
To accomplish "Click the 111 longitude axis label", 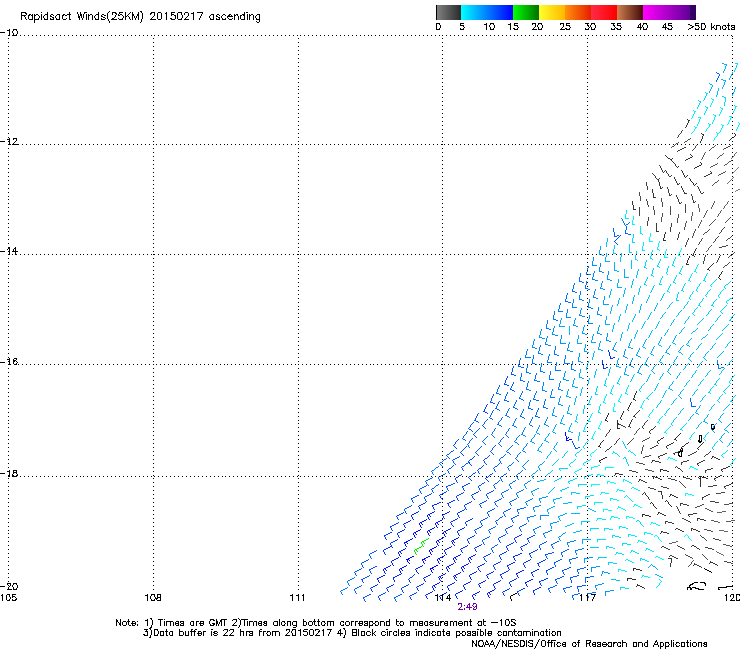I will point(298,598).
